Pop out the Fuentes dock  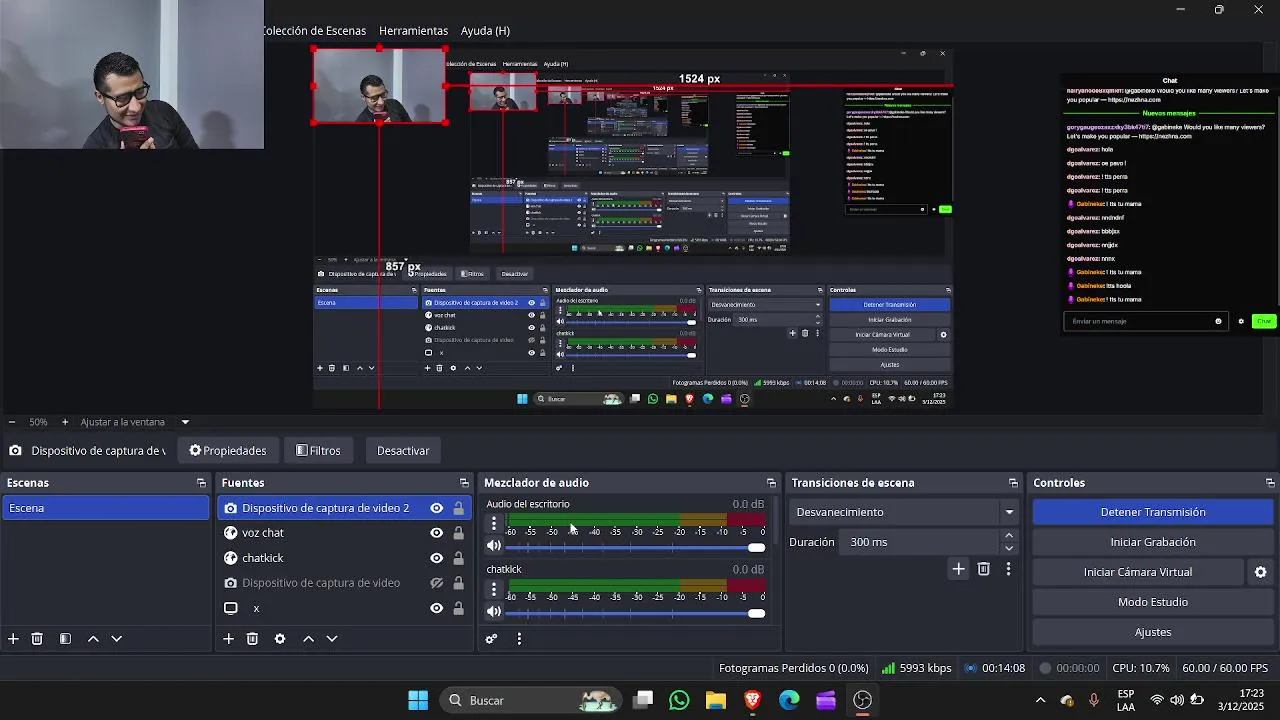464,483
